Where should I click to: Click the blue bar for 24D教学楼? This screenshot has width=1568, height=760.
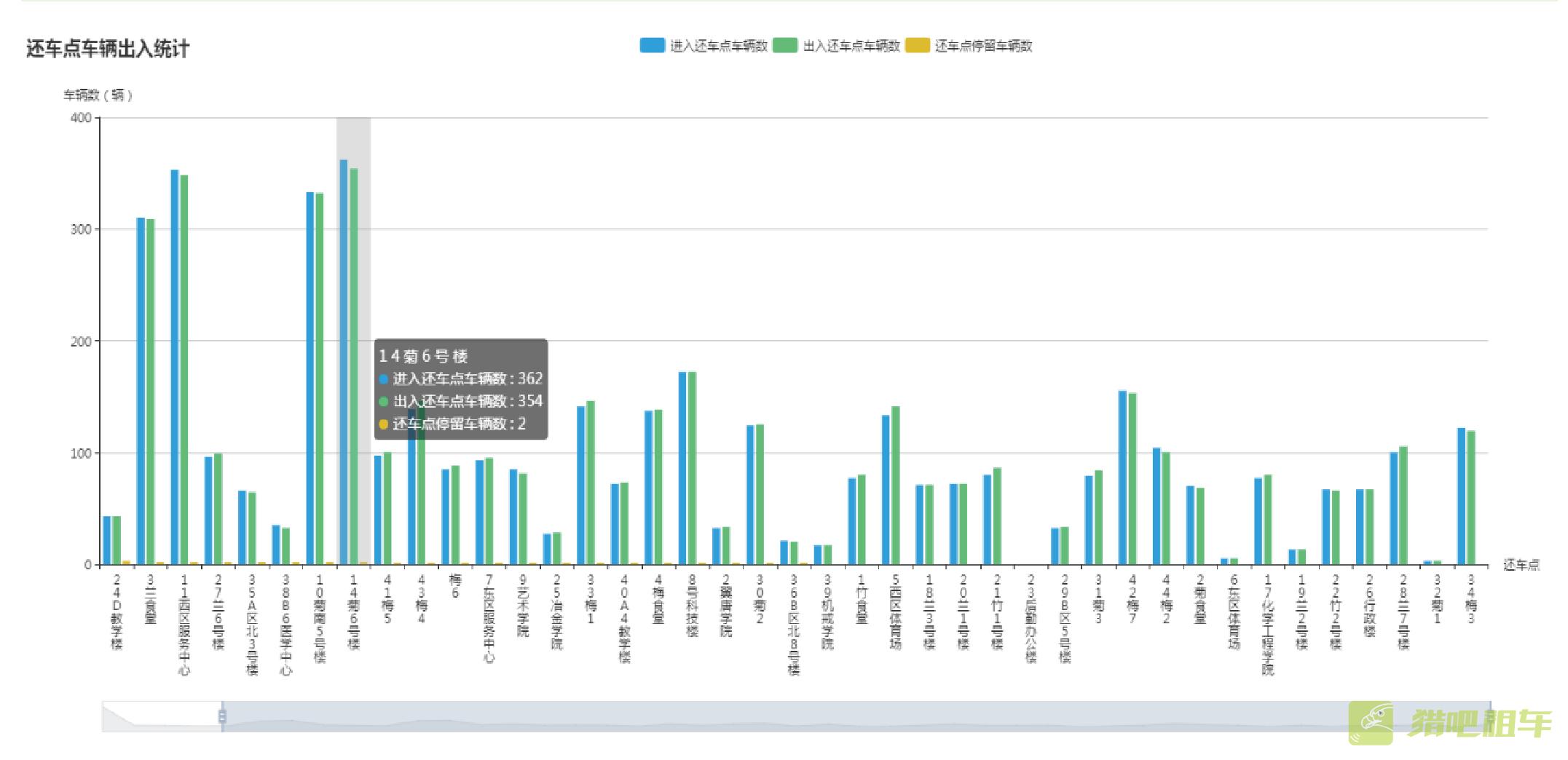tap(107, 540)
